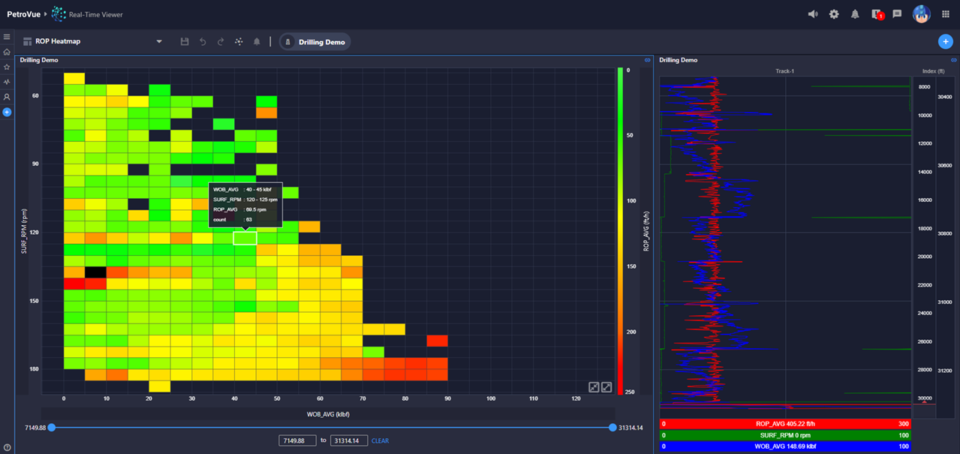Mute sound with the speaker icon
The width and height of the screenshot is (960, 454).
pyautogui.click(x=812, y=14)
